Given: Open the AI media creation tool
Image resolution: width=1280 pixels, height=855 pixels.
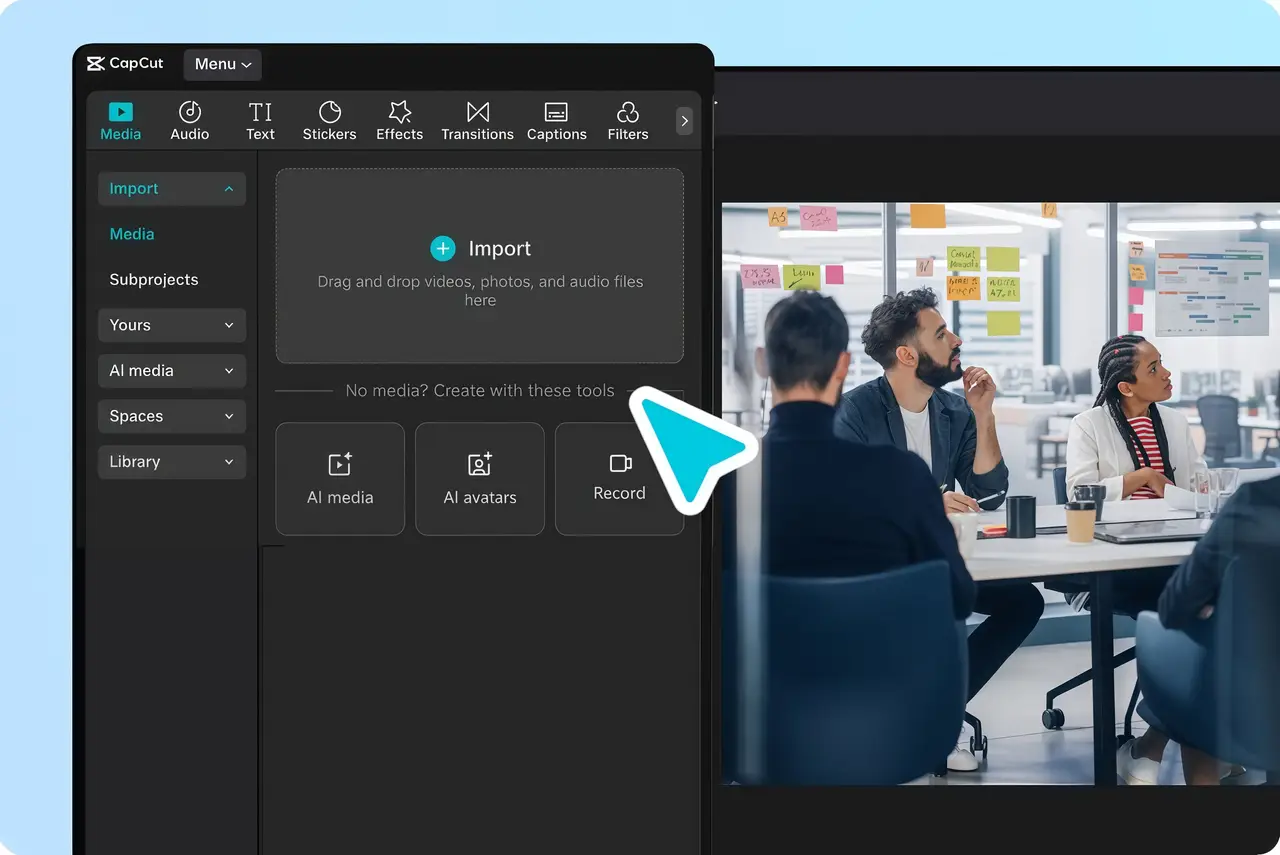Looking at the screenshot, I should tap(340, 478).
